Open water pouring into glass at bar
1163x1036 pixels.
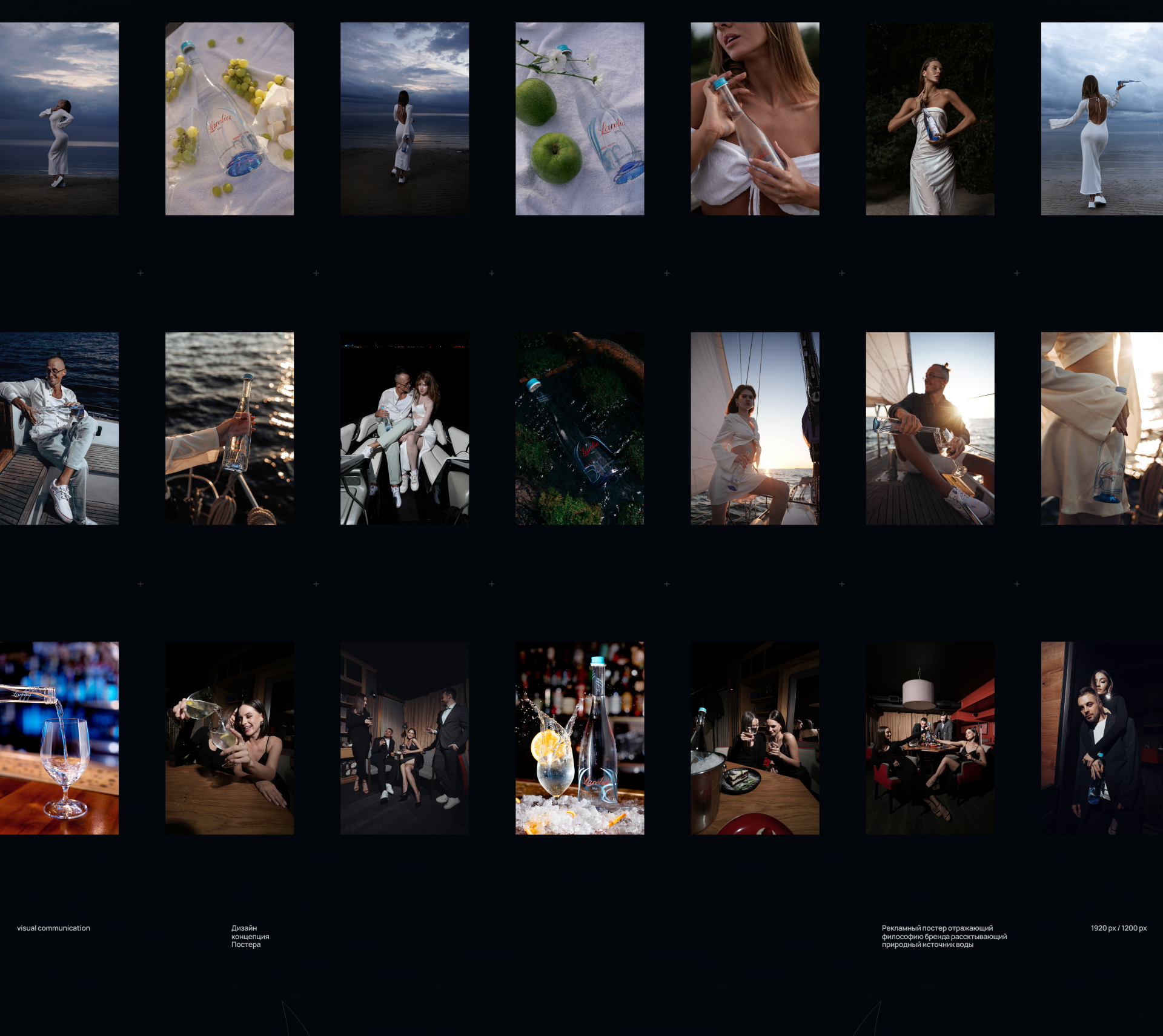(59, 738)
